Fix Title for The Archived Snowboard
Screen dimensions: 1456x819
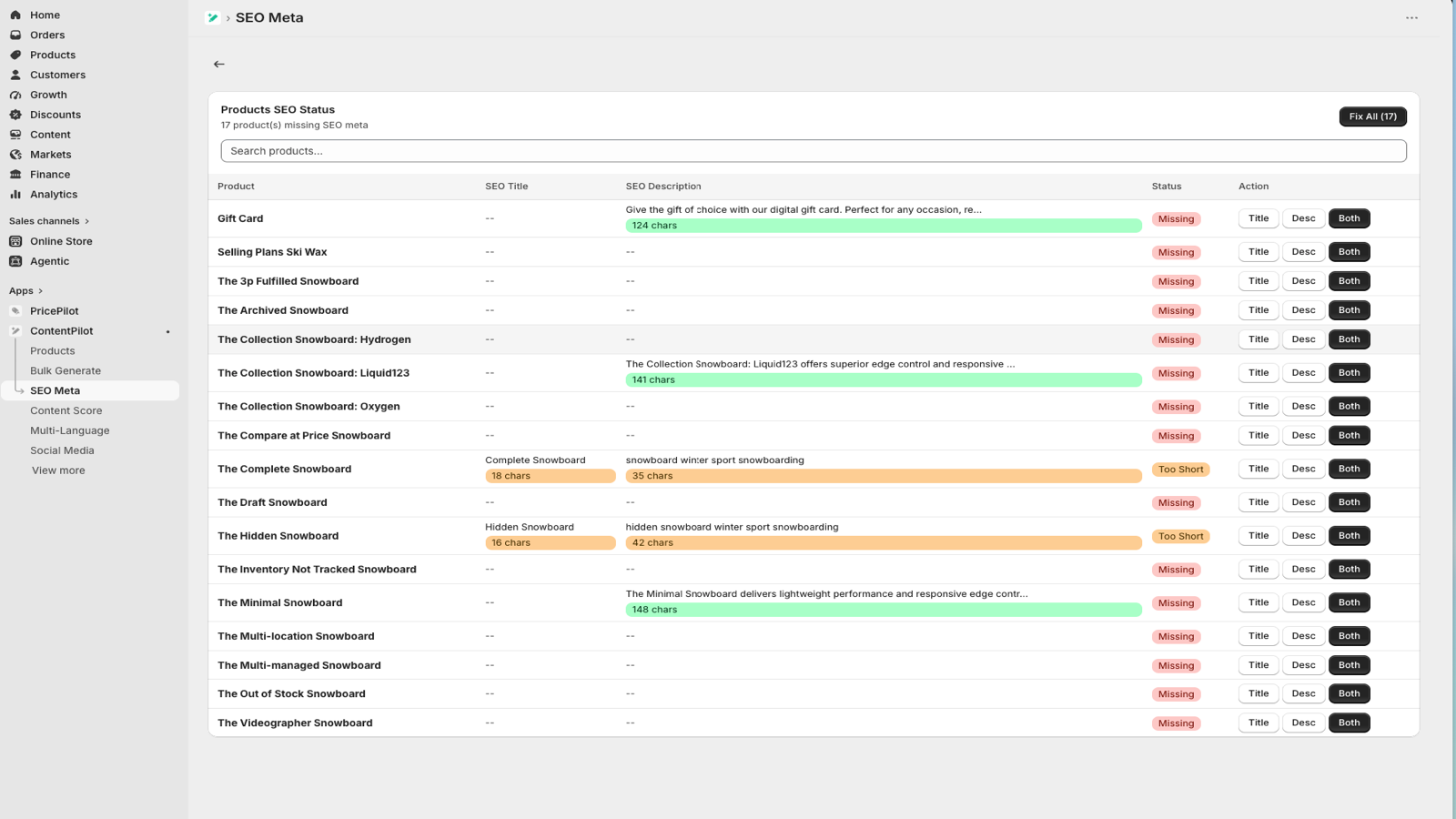pos(1259,310)
